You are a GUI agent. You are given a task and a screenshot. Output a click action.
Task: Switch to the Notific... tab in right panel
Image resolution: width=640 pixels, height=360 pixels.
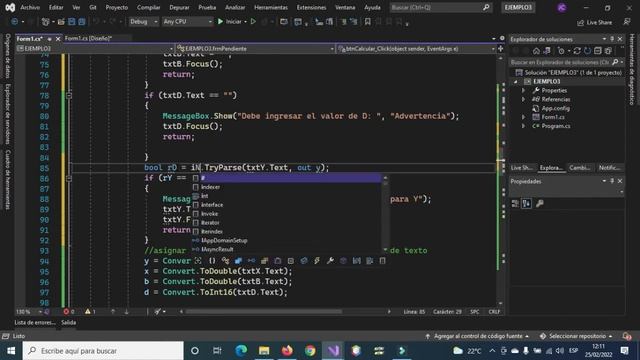tap(609, 168)
